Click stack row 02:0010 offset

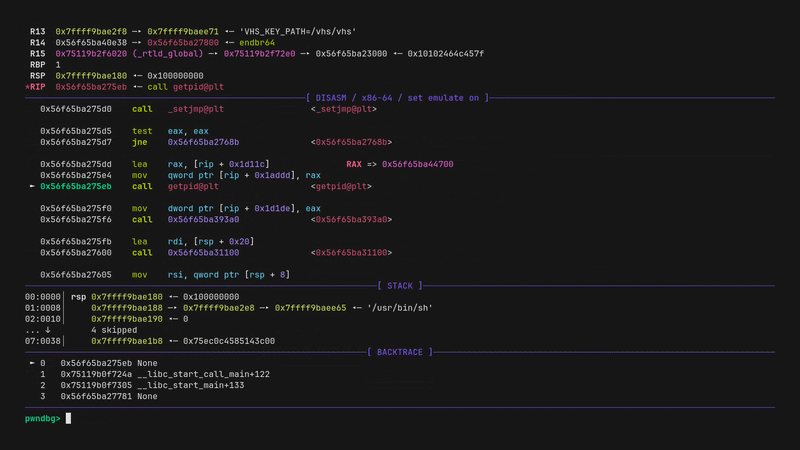tap(43, 319)
